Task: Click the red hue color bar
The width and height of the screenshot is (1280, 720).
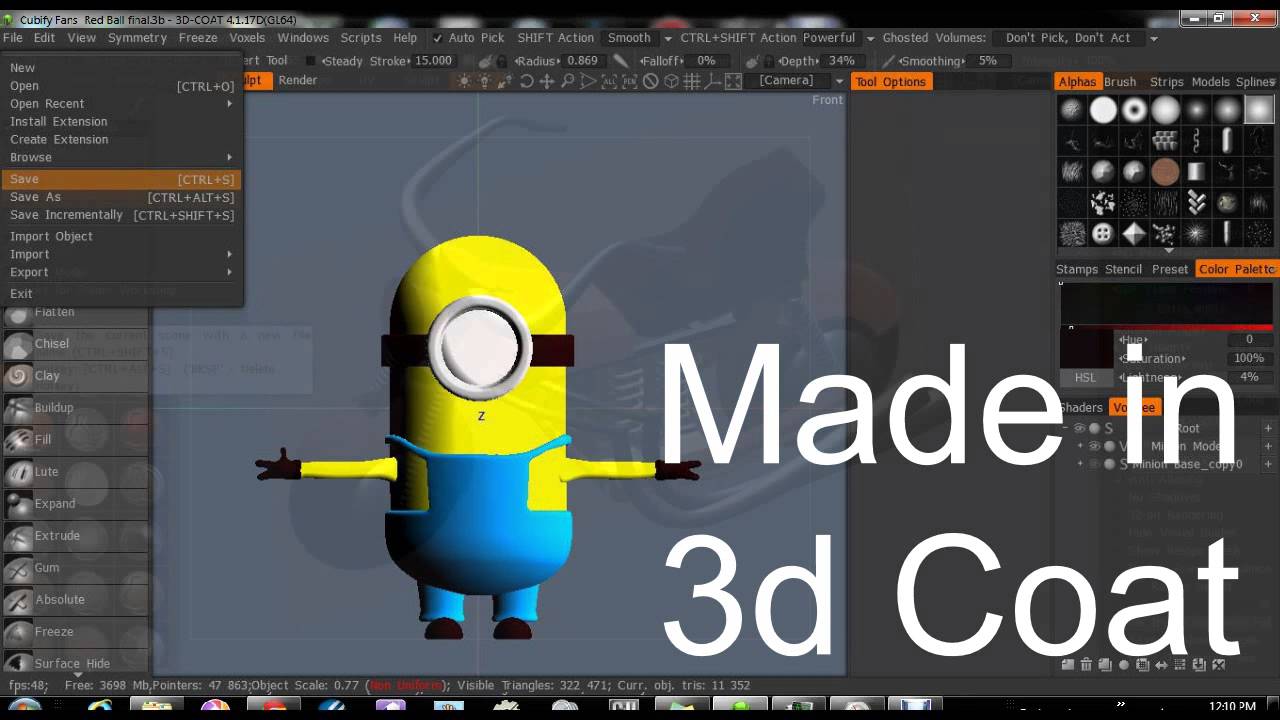Action: tap(1166, 328)
